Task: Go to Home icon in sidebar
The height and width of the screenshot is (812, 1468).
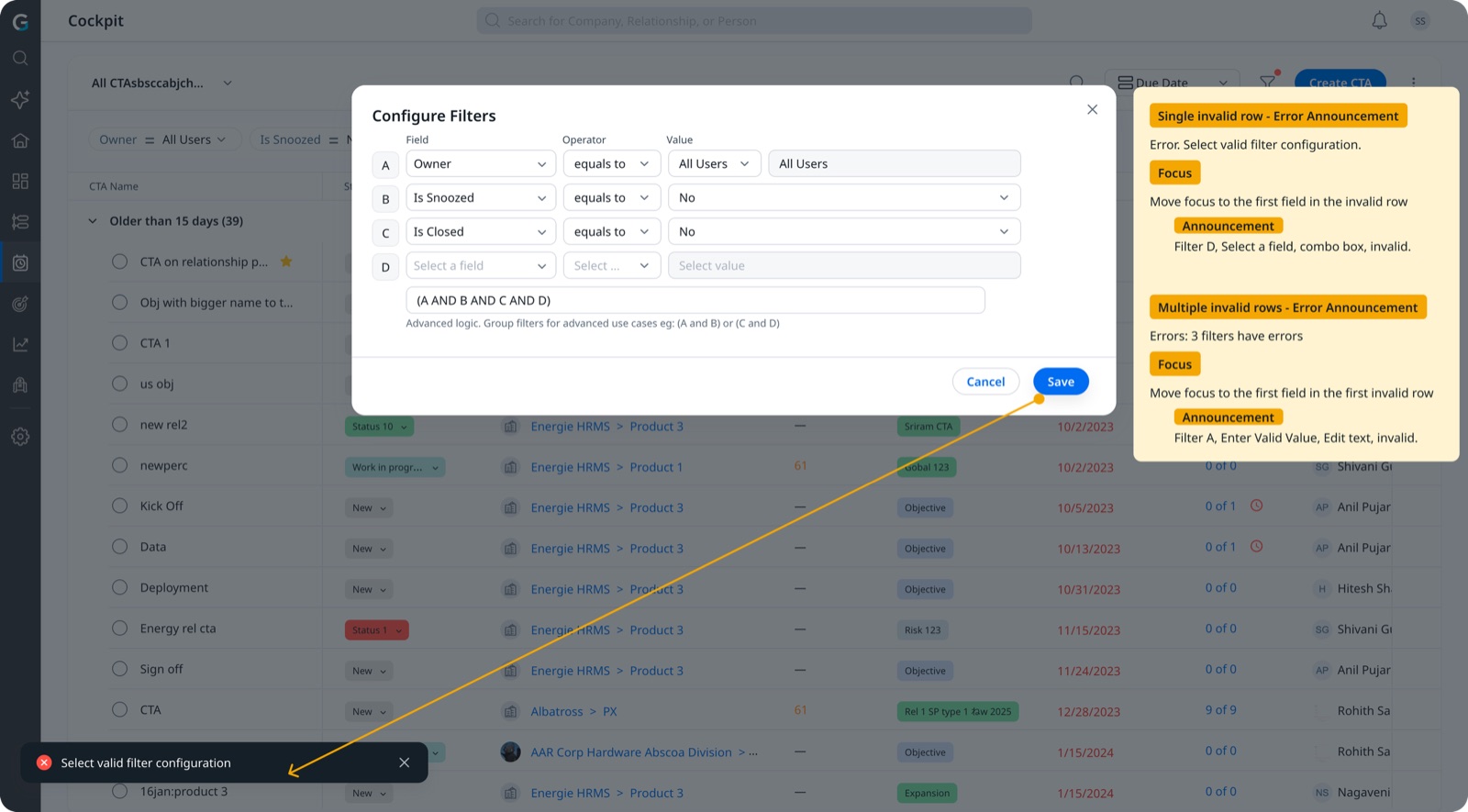Action: (x=20, y=140)
